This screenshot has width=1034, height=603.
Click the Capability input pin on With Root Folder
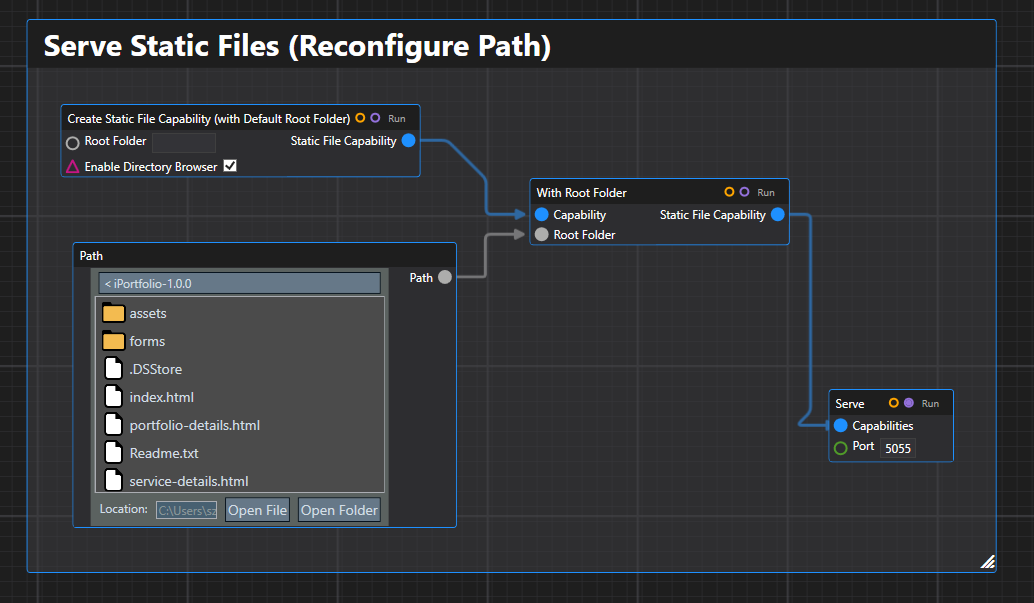pyautogui.click(x=541, y=214)
